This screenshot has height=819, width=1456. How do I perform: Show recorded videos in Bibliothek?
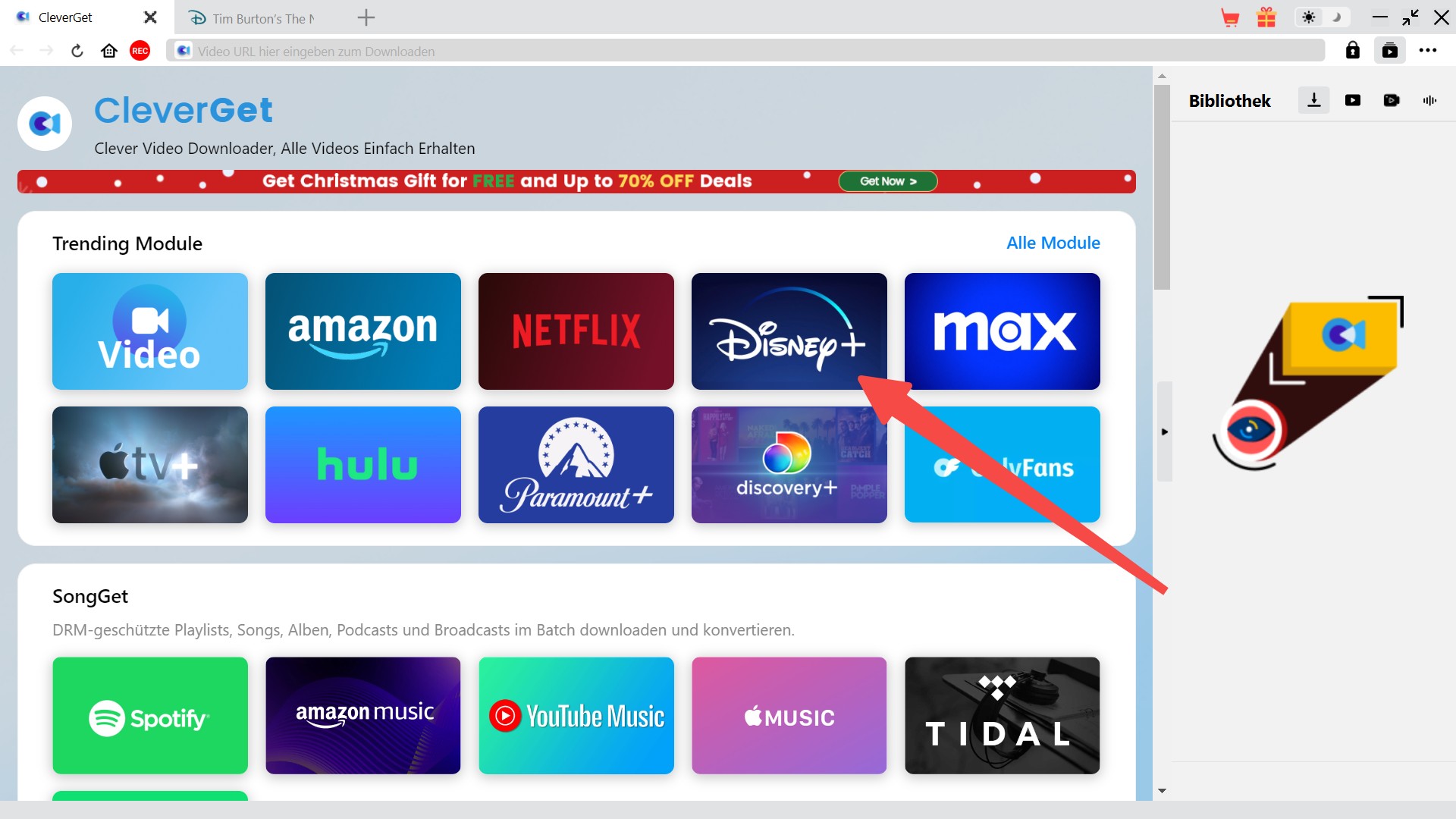pyautogui.click(x=1392, y=100)
